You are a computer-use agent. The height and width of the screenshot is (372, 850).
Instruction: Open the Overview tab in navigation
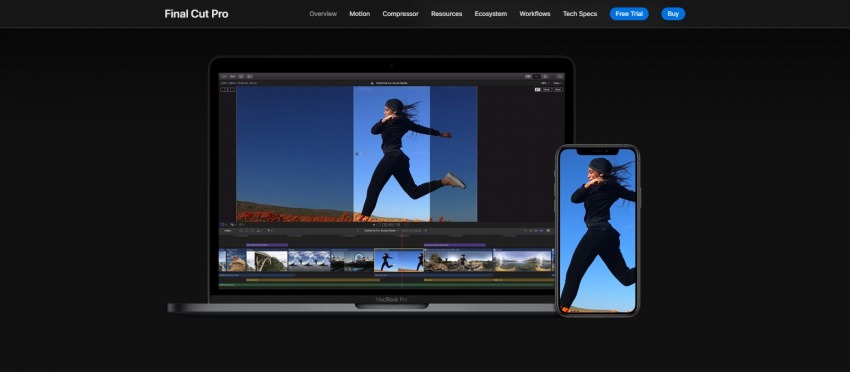(323, 14)
